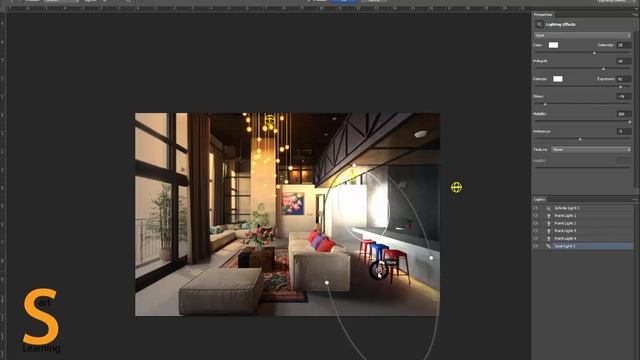The width and height of the screenshot is (640, 360).
Task: Click the light Color swatch
Action: tap(553, 45)
